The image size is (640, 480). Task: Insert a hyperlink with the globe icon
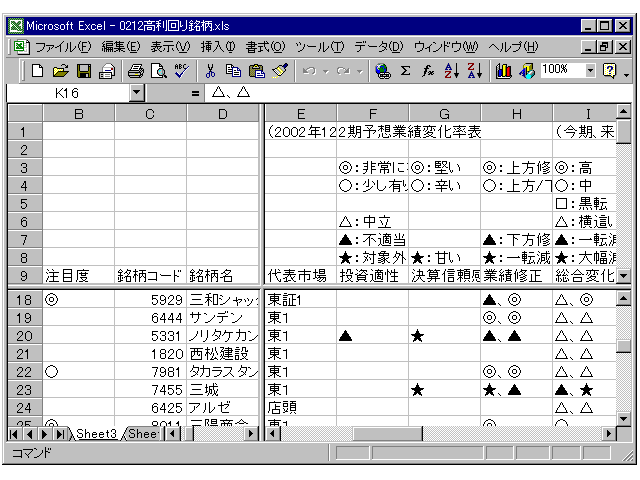(x=382, y=71)
